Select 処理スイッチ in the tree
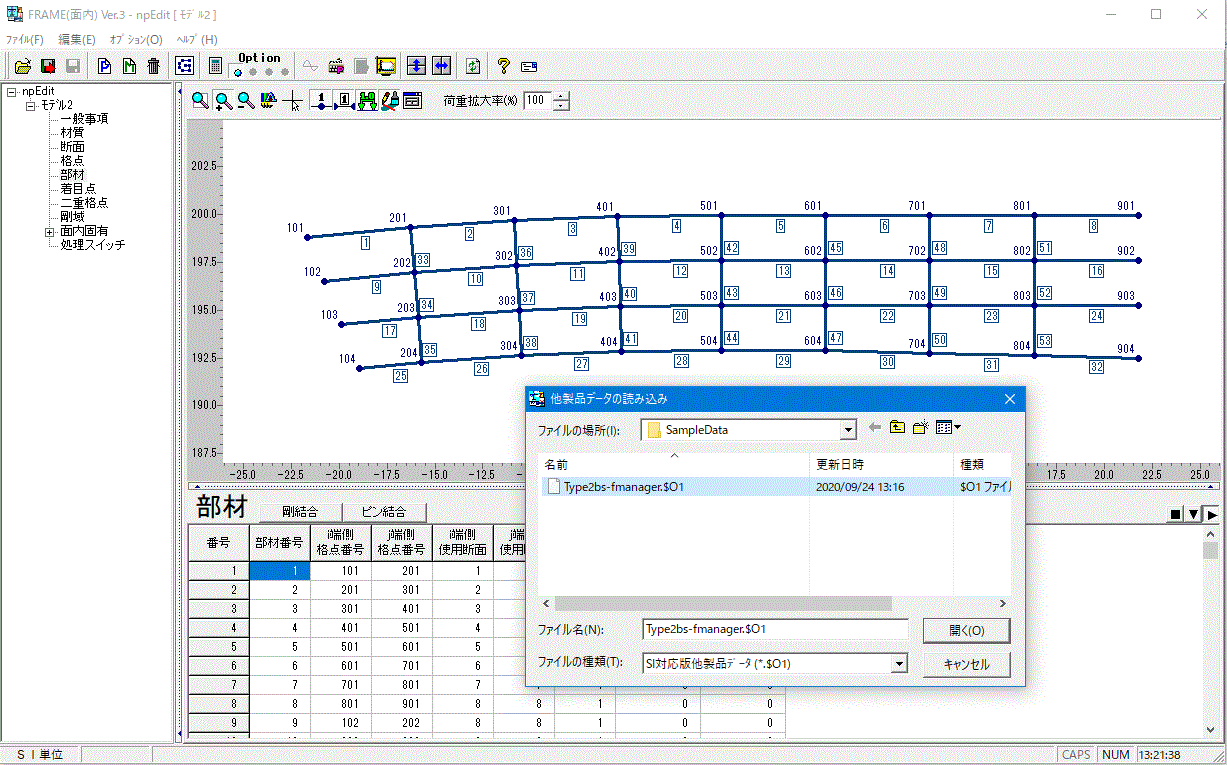Image resolution: width=1227 pixels, height=765 pixels. 92,244
